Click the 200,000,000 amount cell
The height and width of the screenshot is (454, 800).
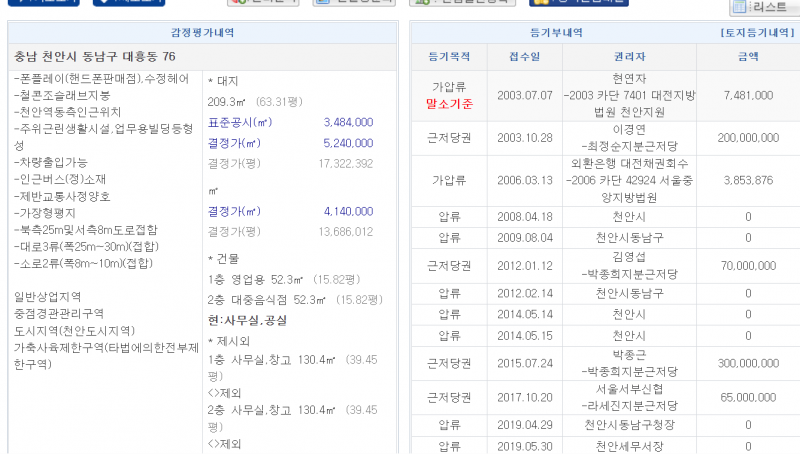point(747,136)
